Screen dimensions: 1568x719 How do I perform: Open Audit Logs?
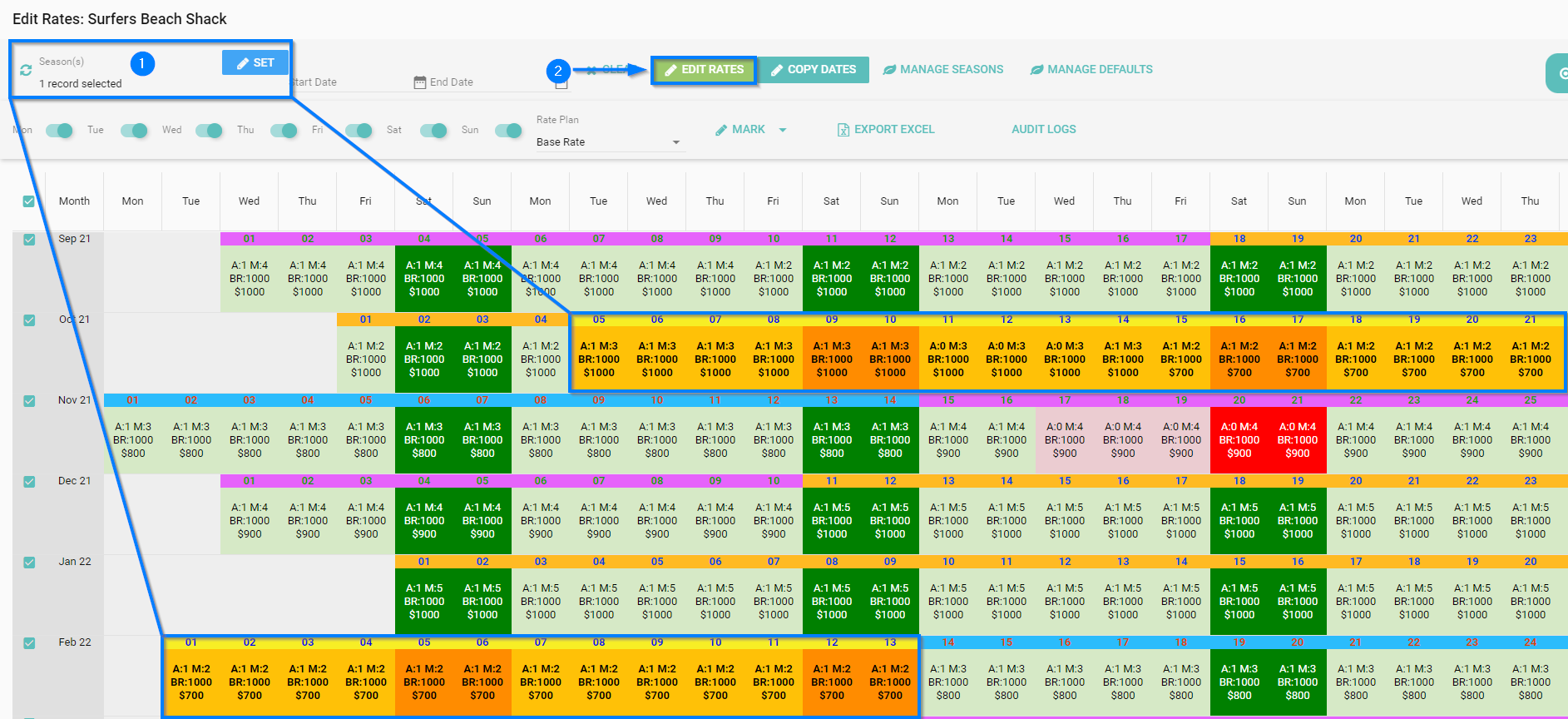1043,130
